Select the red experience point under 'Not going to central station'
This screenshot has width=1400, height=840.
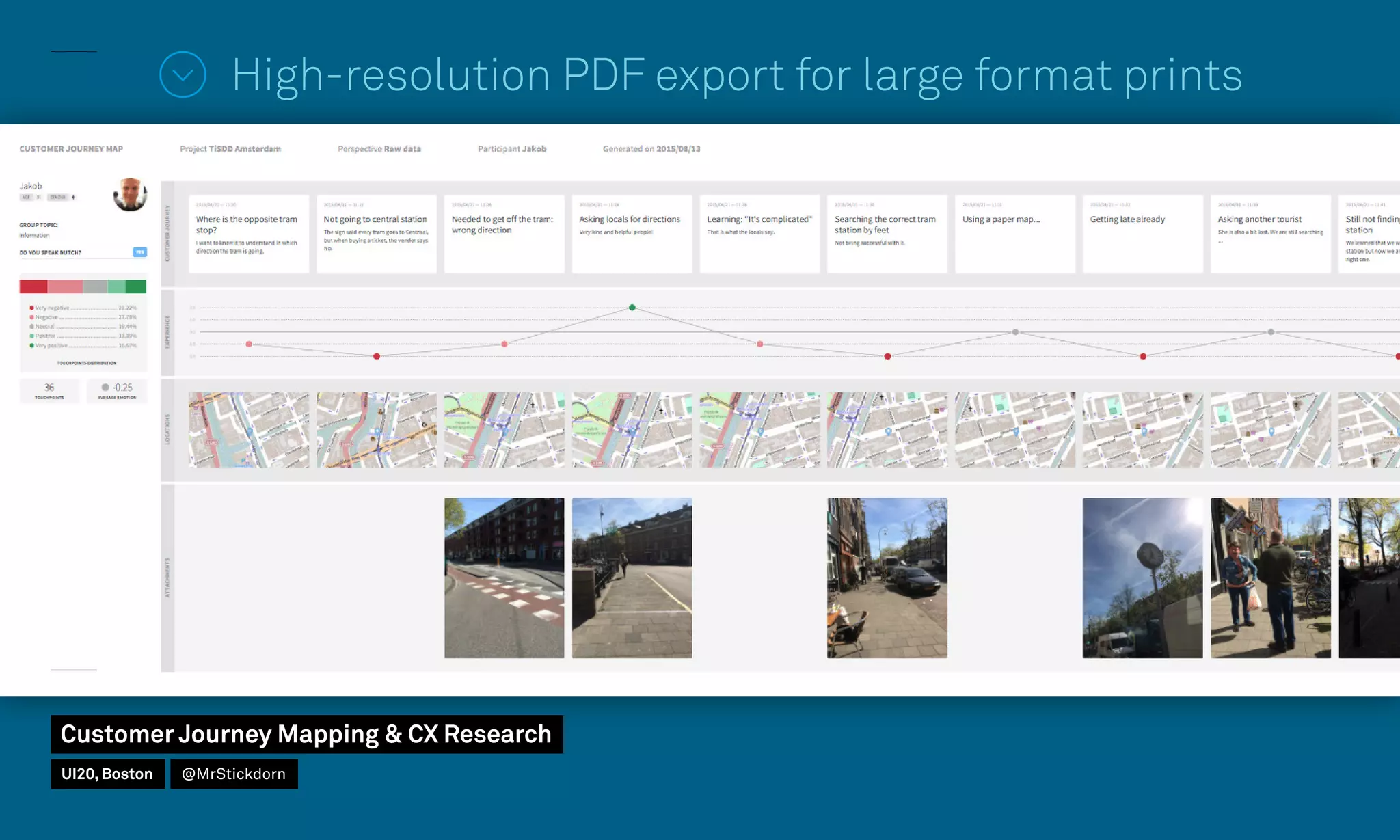[x=377, y=356]
